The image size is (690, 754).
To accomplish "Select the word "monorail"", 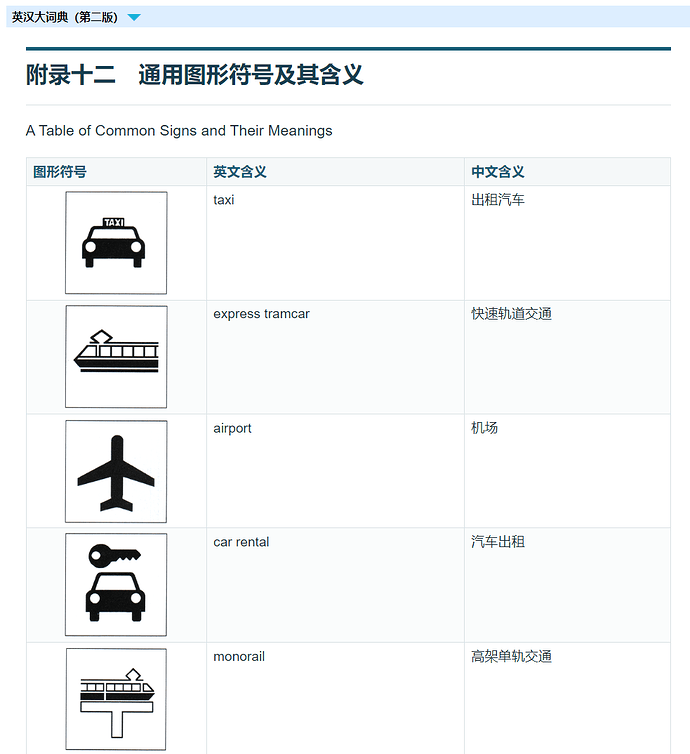I will (x=239, y=656).
